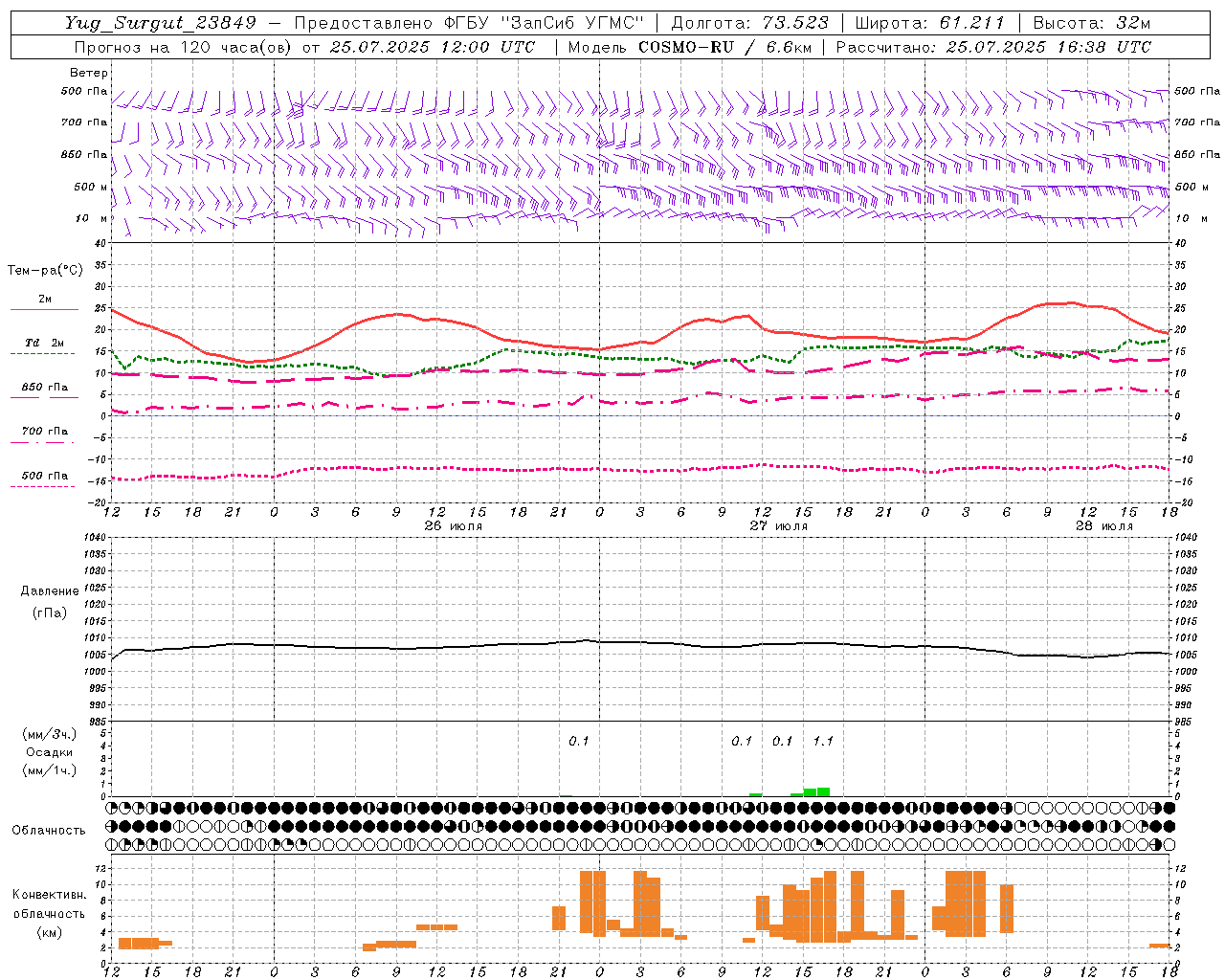Viewport: 1225px width, 980px height.
Task: Select the text Предоставлено ФГБУ "ЗапСиб УГМС"
Action: click(x=469, y=23)
